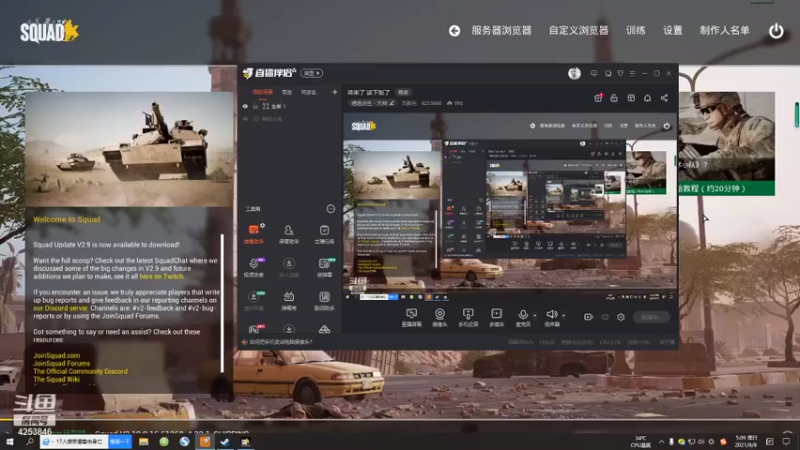Open the red 直播助手 tool icon
The height and width of the screenshot is (450, 800).
254,234
